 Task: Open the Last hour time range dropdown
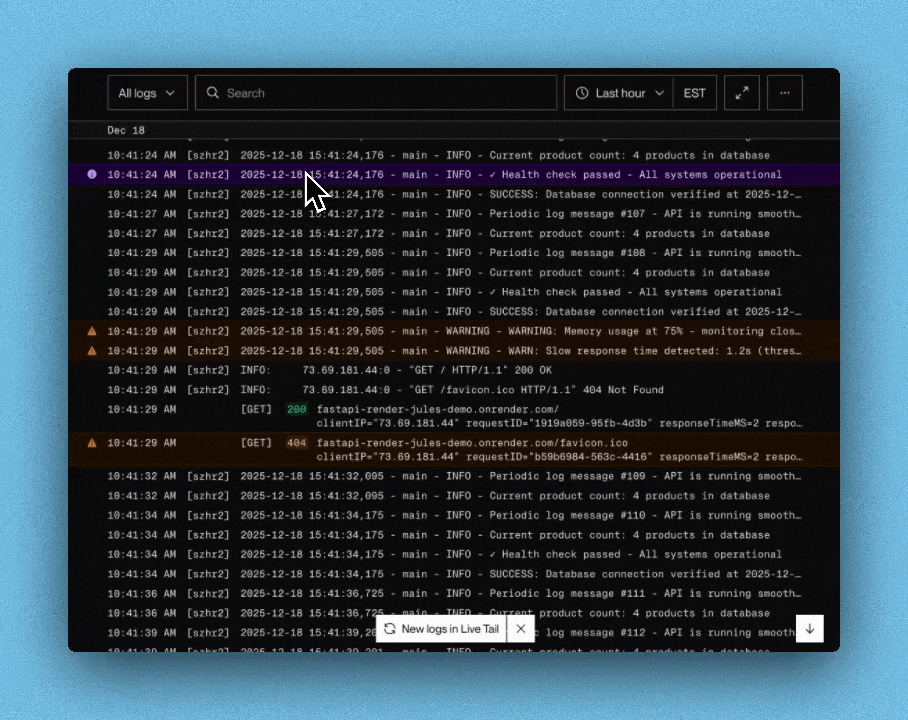(618, 92)
